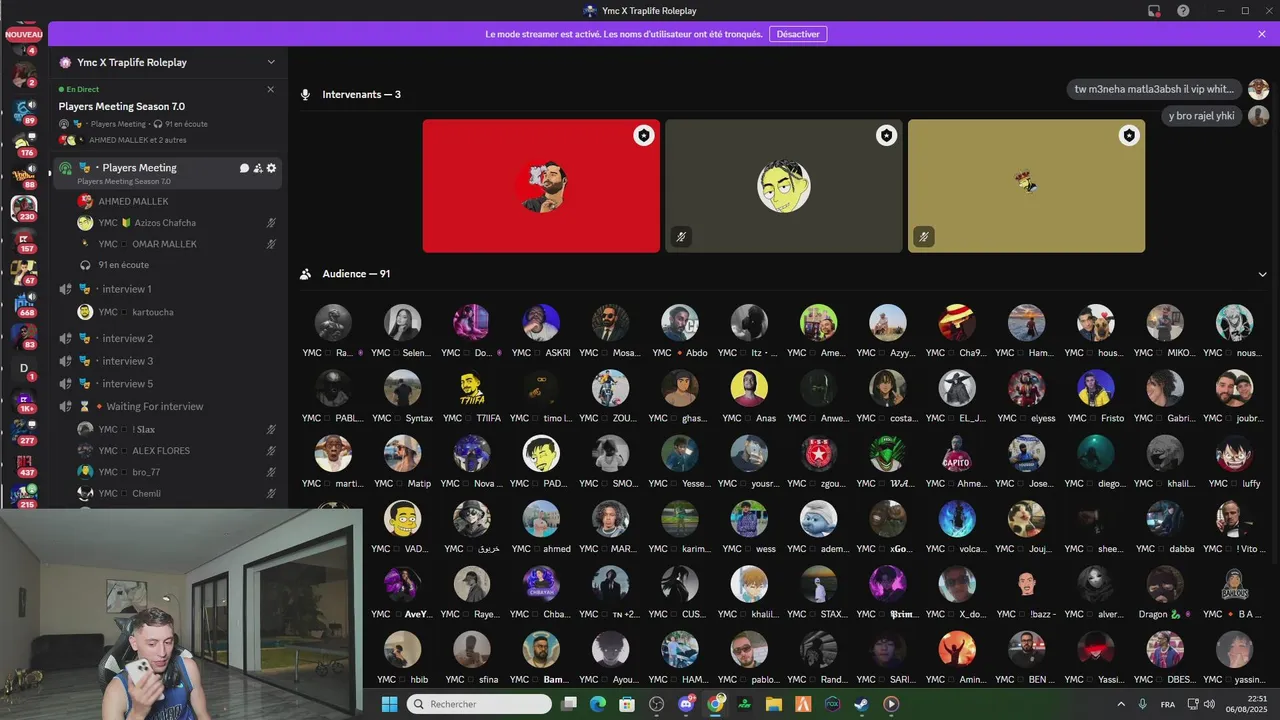1280x720 pixels.
Task: Open the 'tw m3neha matla3absh' chat message bubble
Action: (1154, 89)
